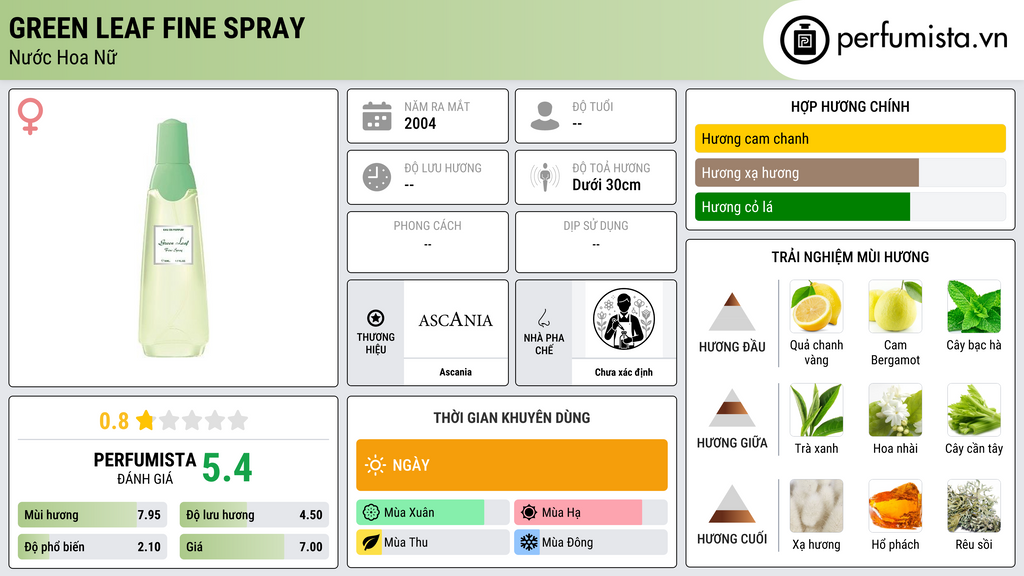Click the snowflake icon for Mùa Đông
Image resolution: width=1024 pixels, height=576 pixels.
tap(528, 542)
